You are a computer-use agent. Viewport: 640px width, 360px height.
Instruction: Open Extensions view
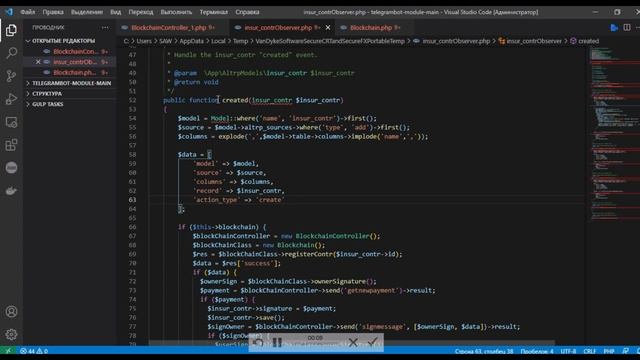tap(11, 145)
